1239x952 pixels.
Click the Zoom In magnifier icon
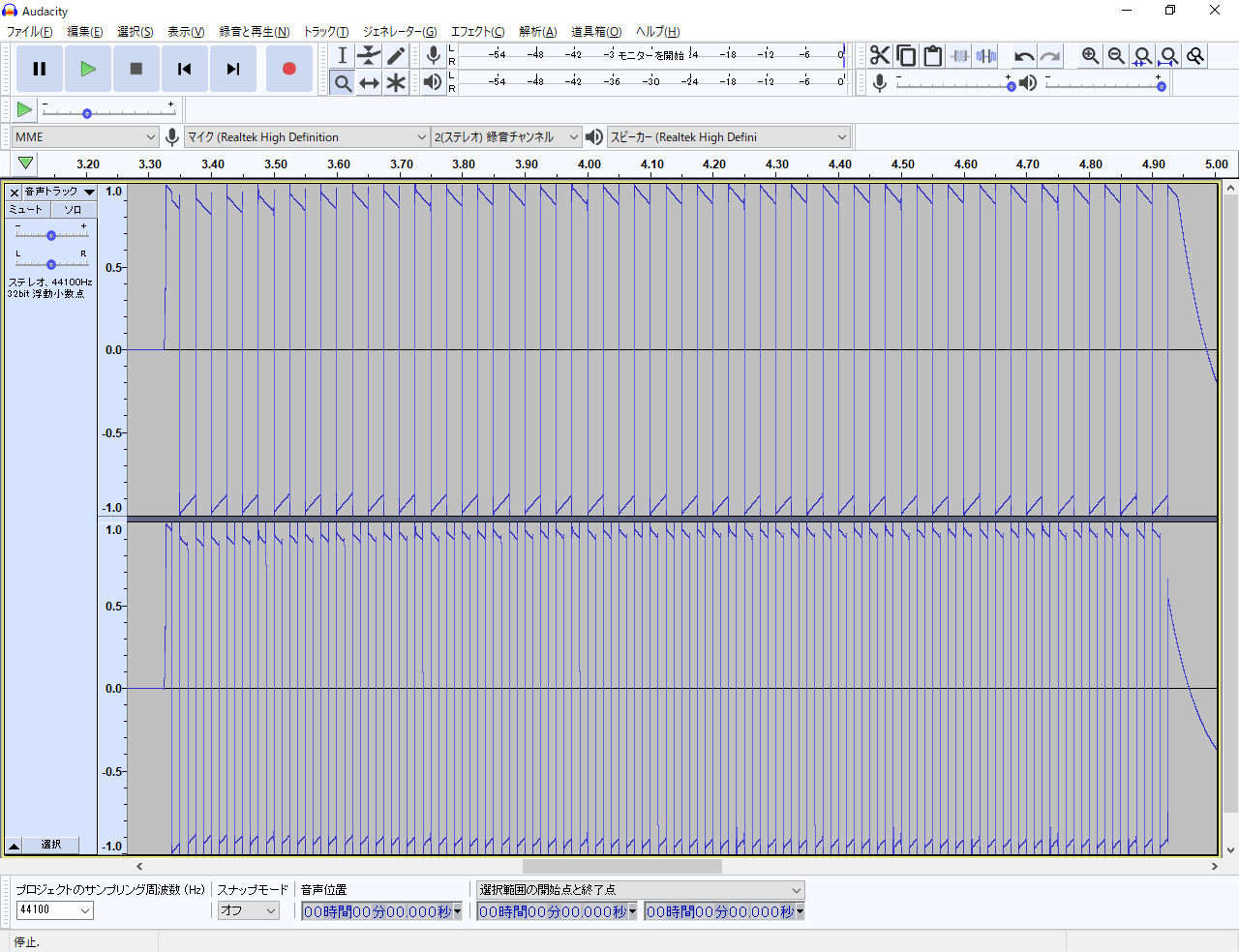[1090, 56]
